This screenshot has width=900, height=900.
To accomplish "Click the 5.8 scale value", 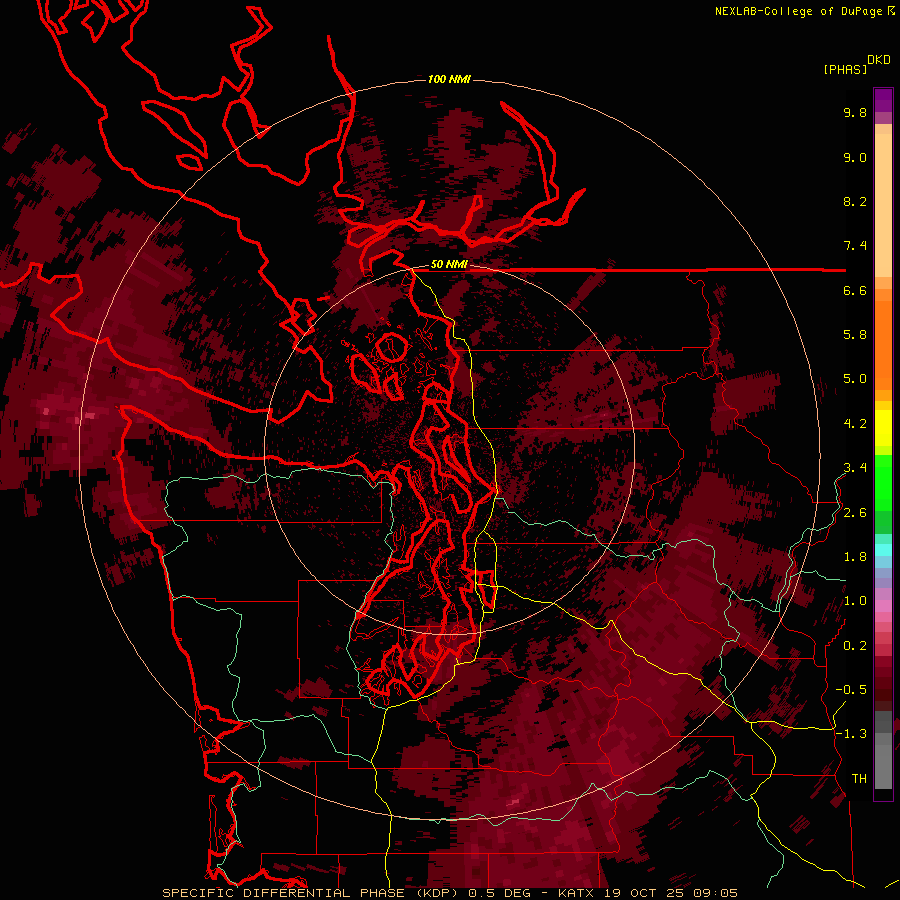I will 855,335.
